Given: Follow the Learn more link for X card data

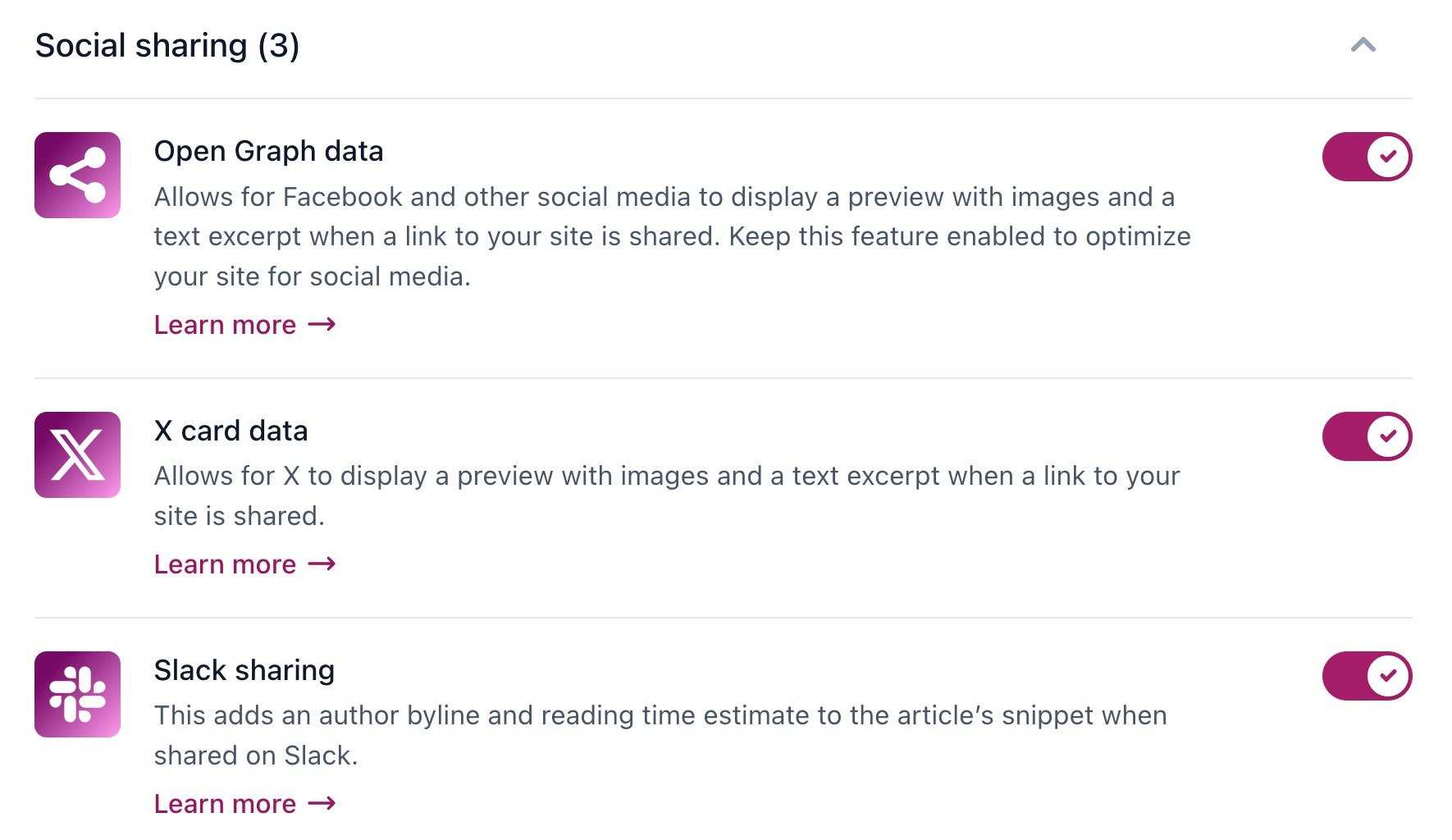Looking at the screenshot, I should coord(226,564).
